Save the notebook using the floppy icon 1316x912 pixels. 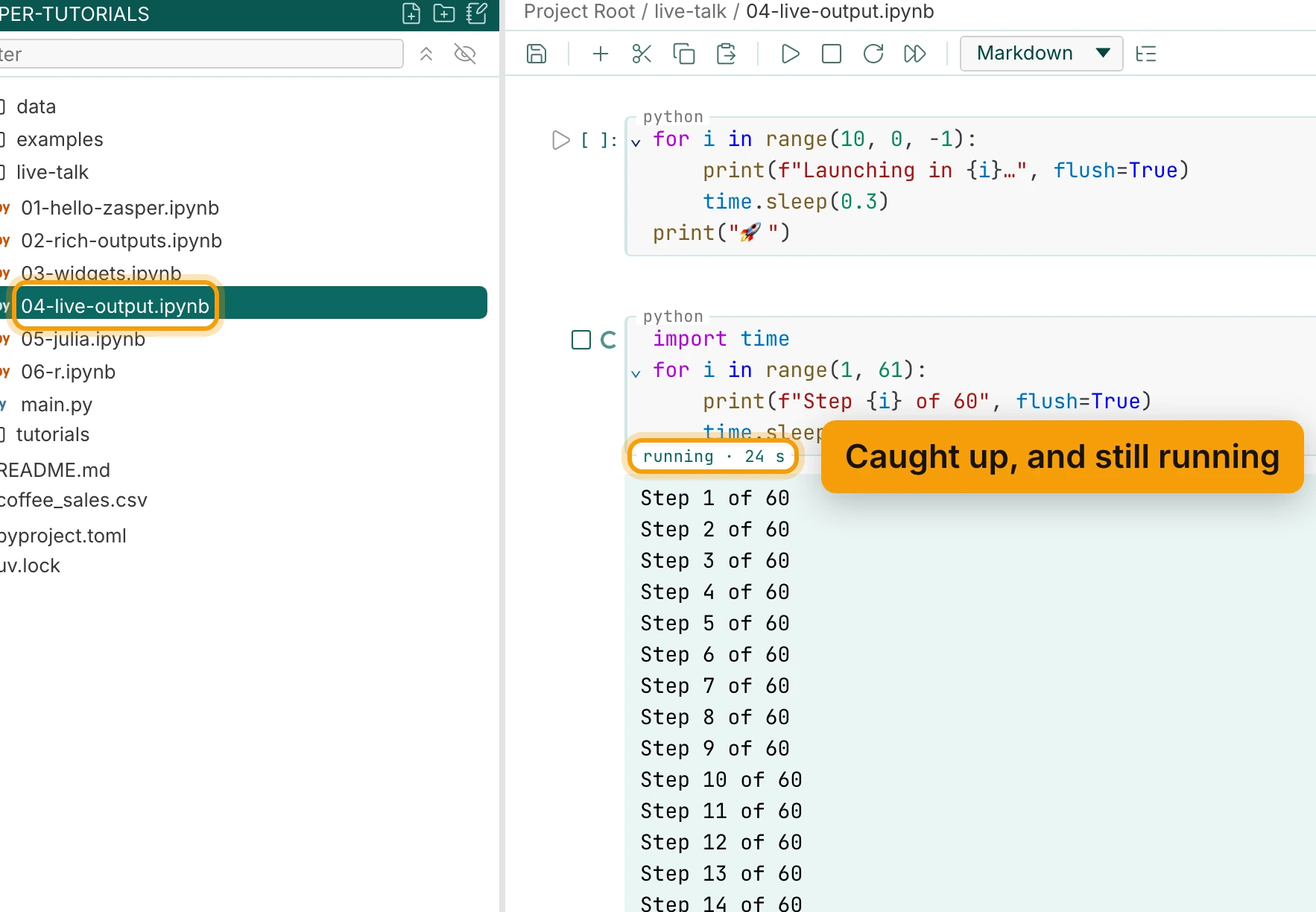tap(537, 54)
